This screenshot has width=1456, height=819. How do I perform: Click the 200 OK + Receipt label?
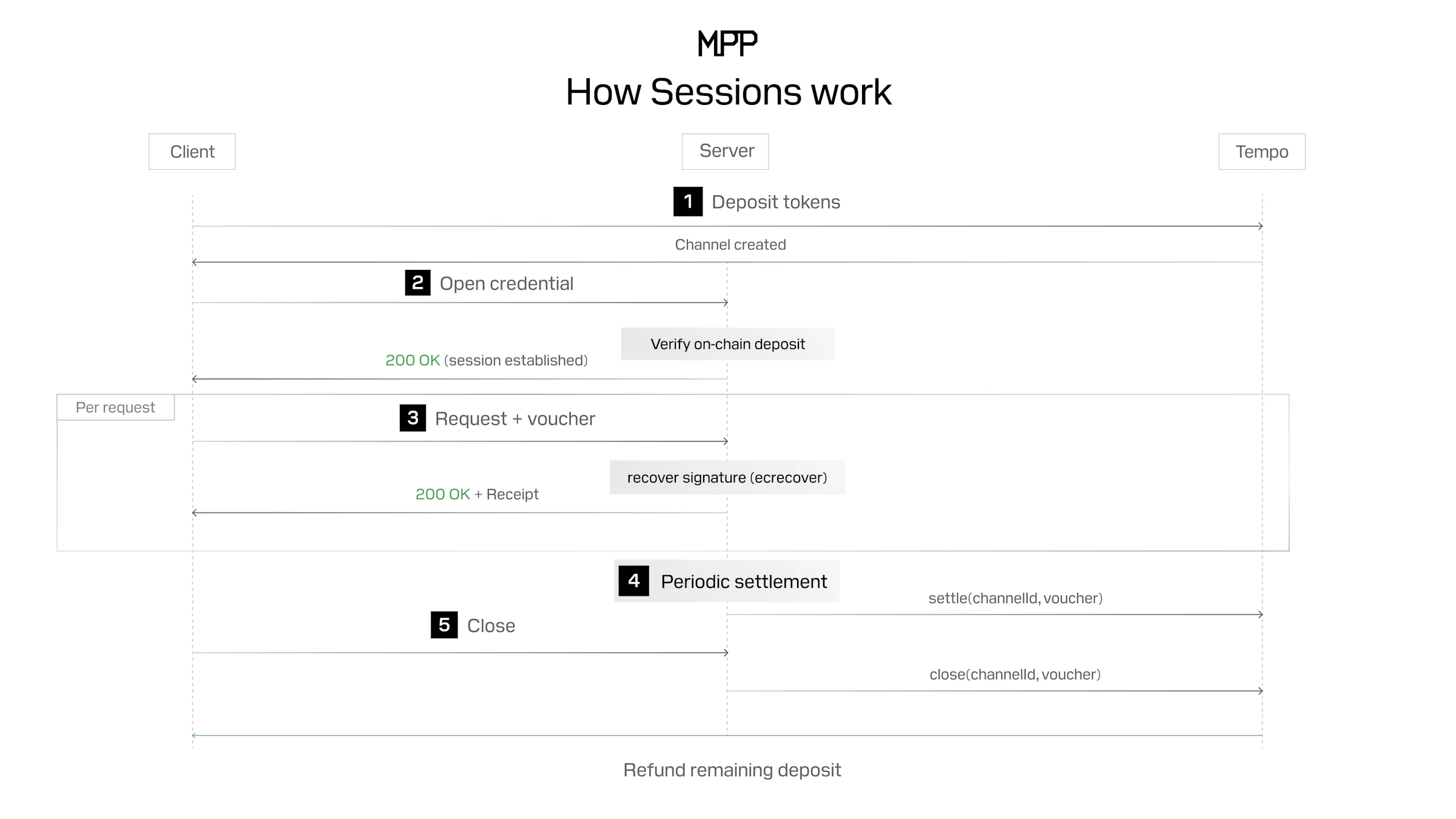coord(477,494)
